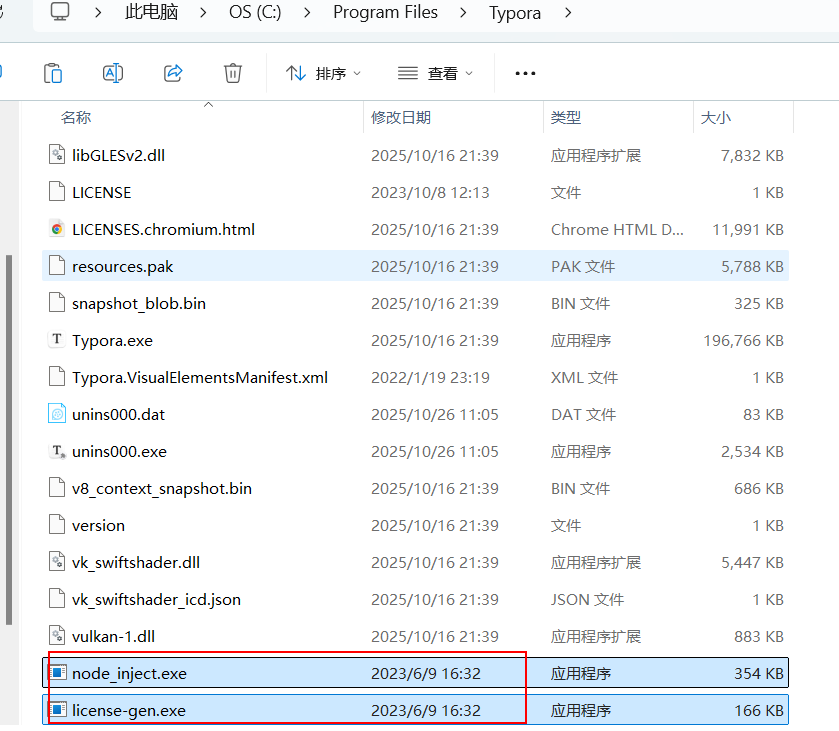This screenshot has width=839, height=731.
Task: Sort by 类型 column header
Action: pos(566,117)
